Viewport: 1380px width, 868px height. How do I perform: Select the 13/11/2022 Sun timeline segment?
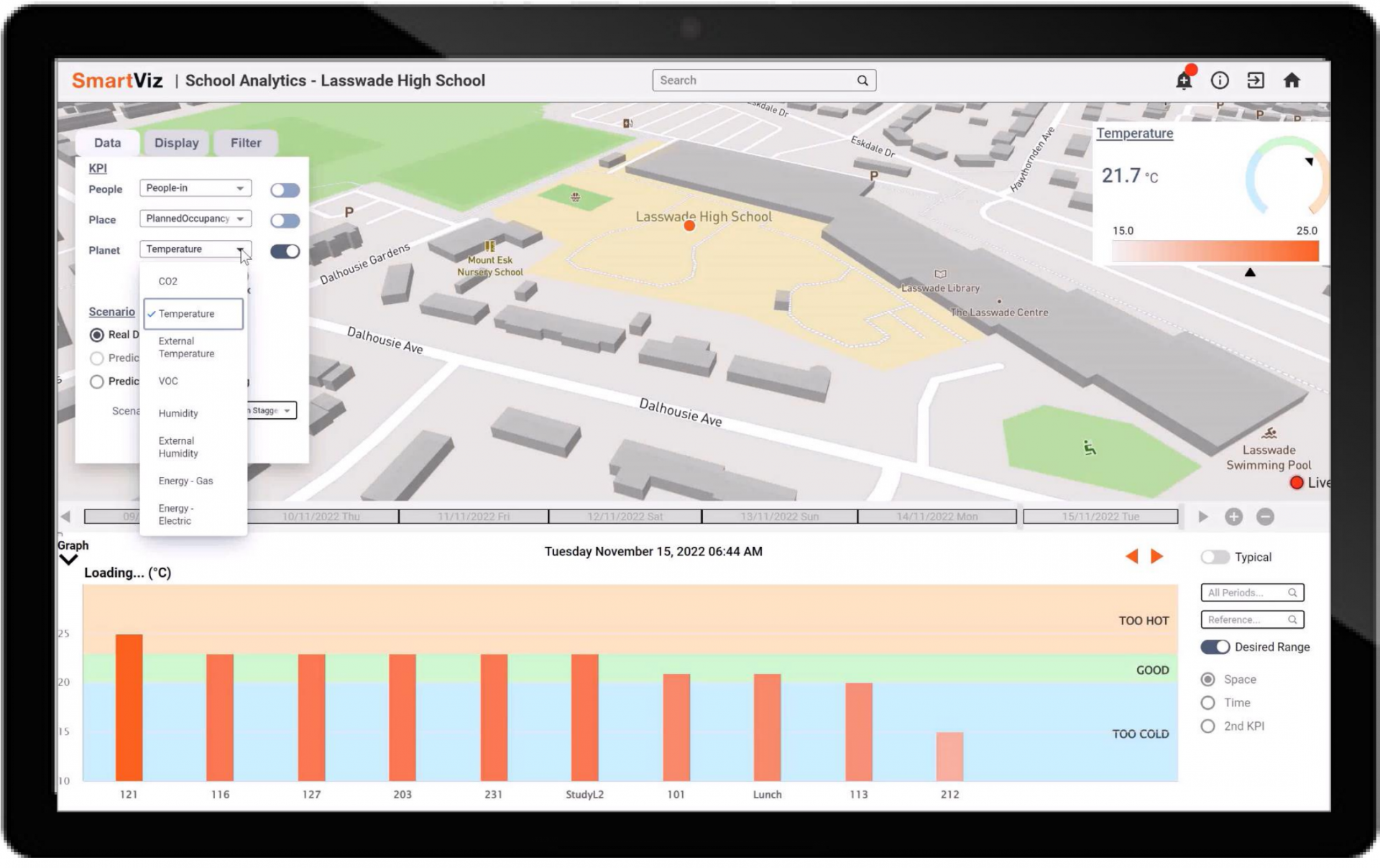[779, 517]
